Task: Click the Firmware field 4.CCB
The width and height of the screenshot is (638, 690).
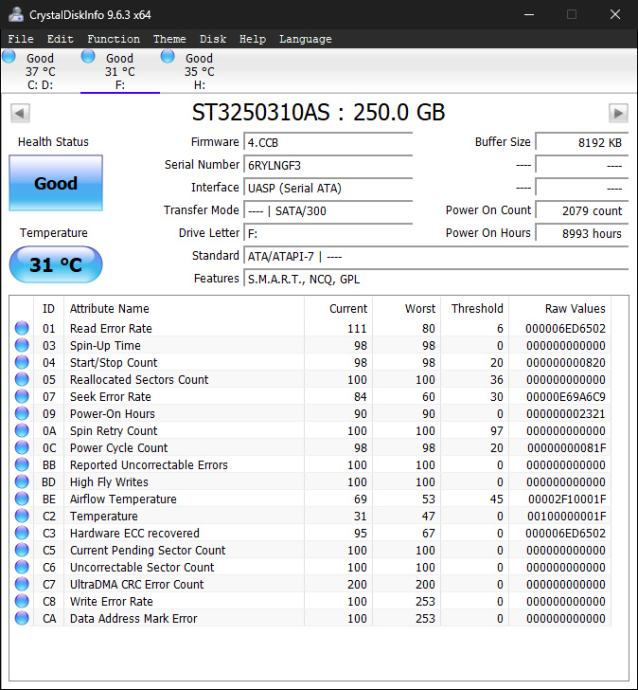Action: coord(328,143)
